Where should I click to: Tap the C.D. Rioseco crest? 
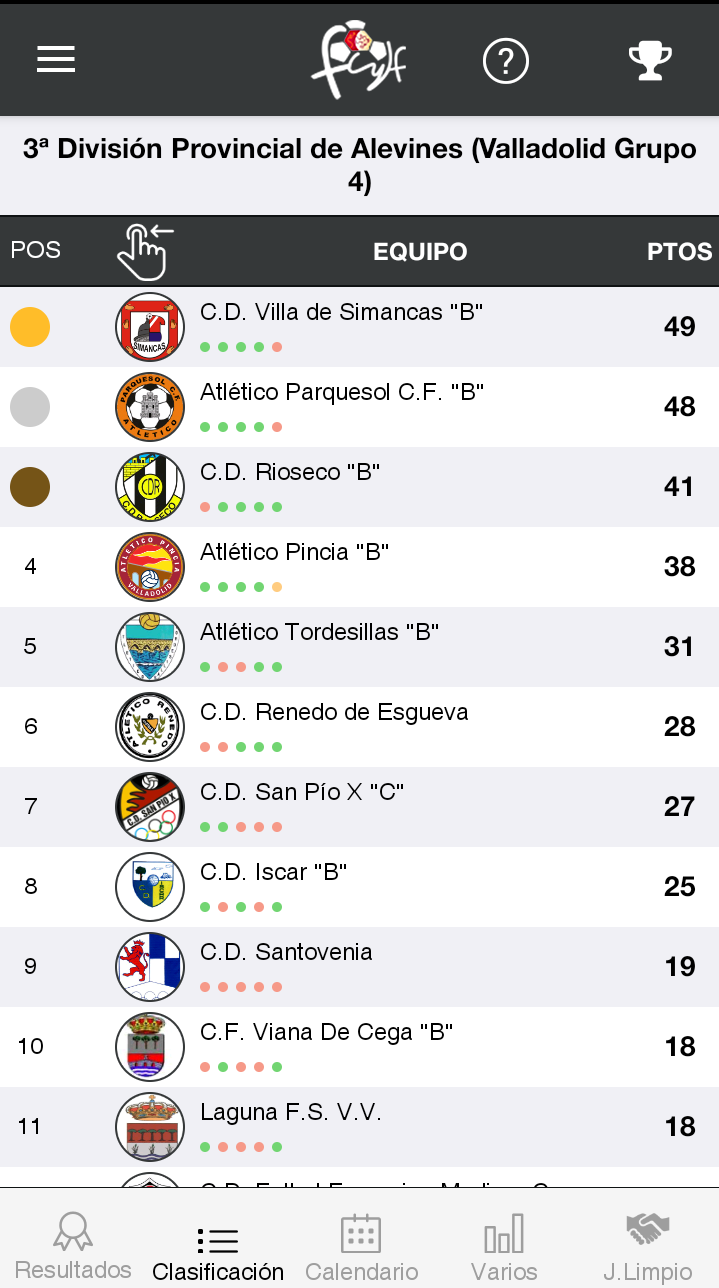pyautogui.click(x=150, y=487)
